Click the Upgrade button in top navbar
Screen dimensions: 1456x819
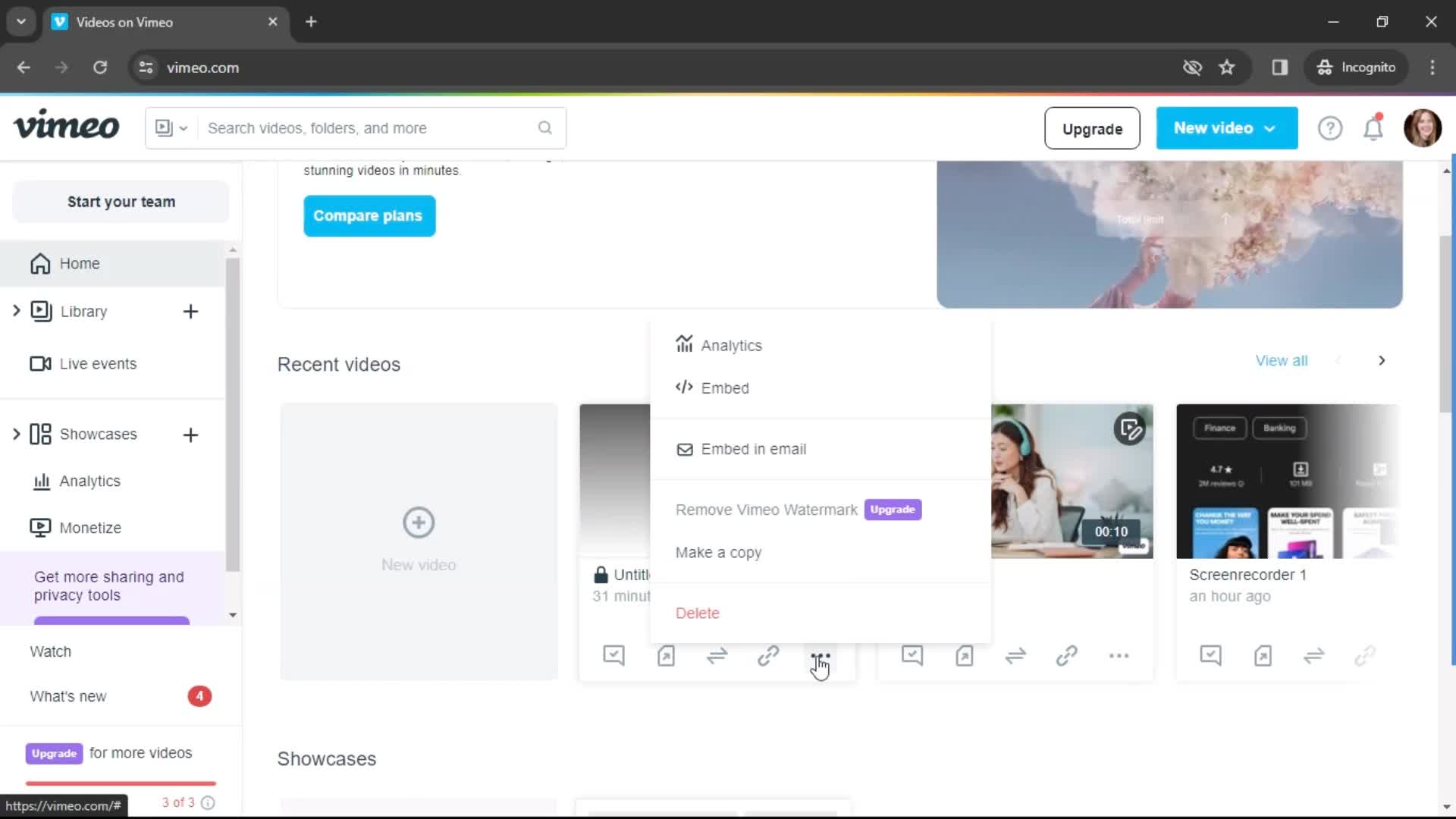click(1092, 128)
